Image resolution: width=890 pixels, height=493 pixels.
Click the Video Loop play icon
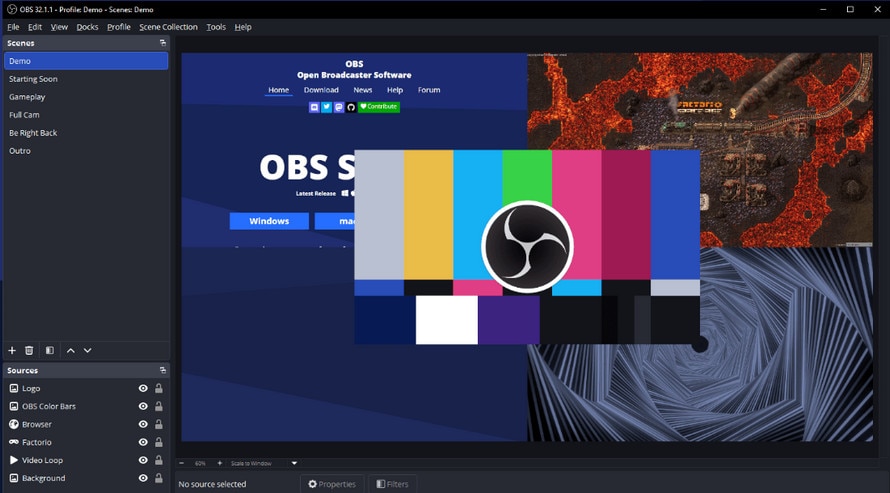[x=14, y=460]
